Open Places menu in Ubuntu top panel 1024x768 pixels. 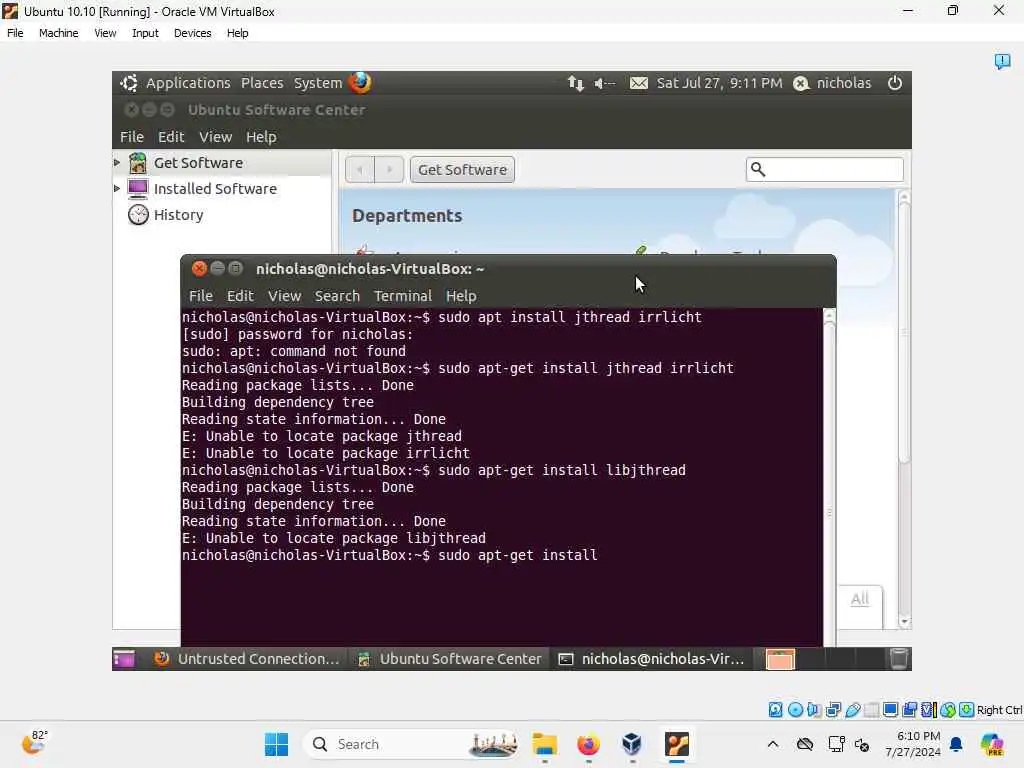[262, 83]
